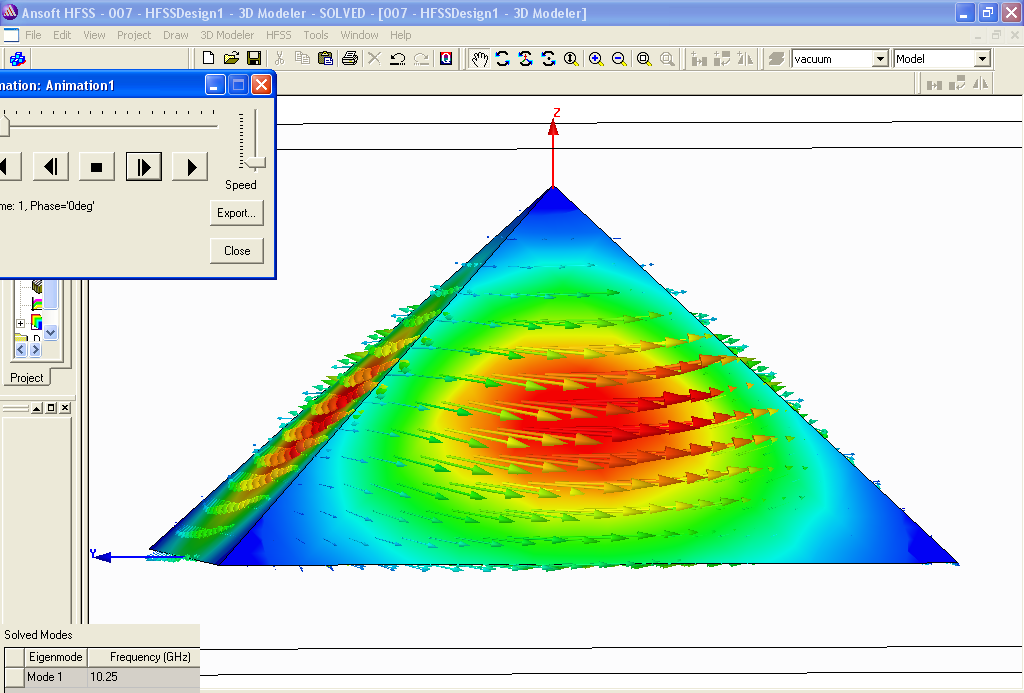This screenshot has height=693, width=1024.
Task: Save the project with the floppy icon
Action: tap(254, 59)
